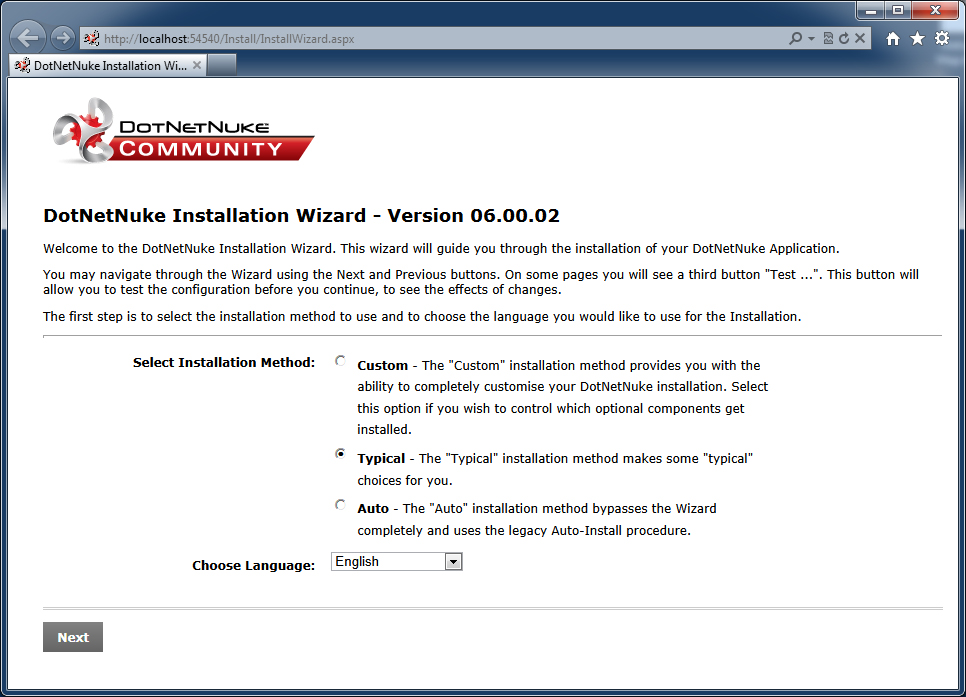The image size is (966, 697).
Task: Select the Auto installation method radio
Action: [x=340, y=505]
